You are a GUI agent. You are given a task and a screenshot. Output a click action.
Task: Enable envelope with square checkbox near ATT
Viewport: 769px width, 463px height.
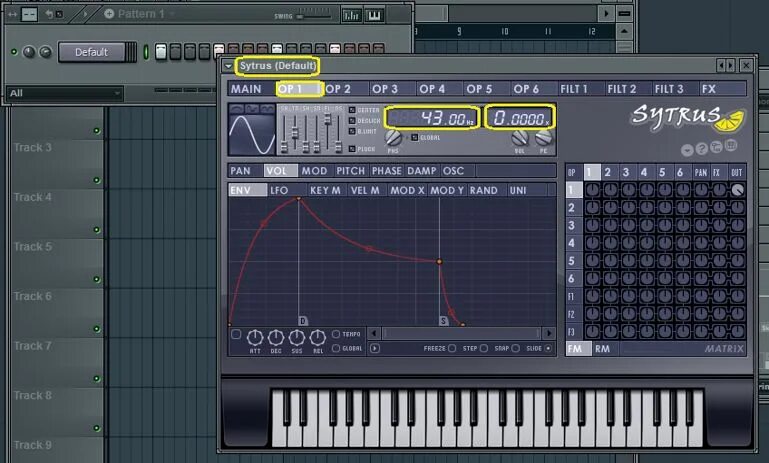(x=236, y=334)
